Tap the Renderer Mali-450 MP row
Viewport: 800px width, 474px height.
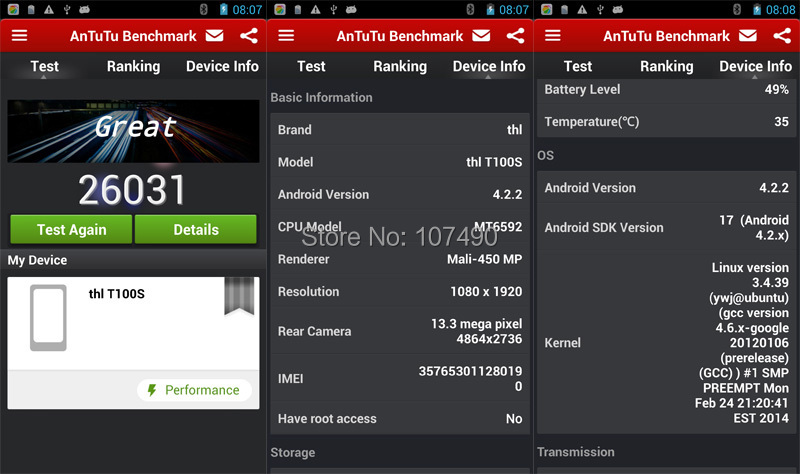pos(400,259)
